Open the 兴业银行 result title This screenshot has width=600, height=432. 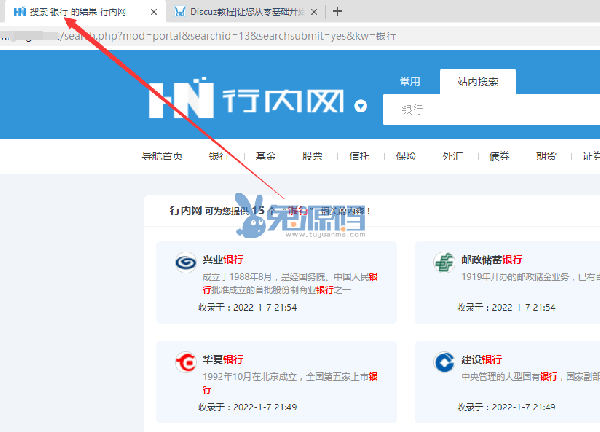(x=223, y=260)
